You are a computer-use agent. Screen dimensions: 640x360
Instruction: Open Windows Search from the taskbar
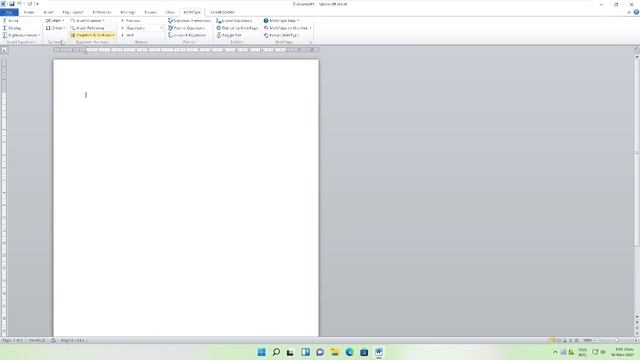276,352
